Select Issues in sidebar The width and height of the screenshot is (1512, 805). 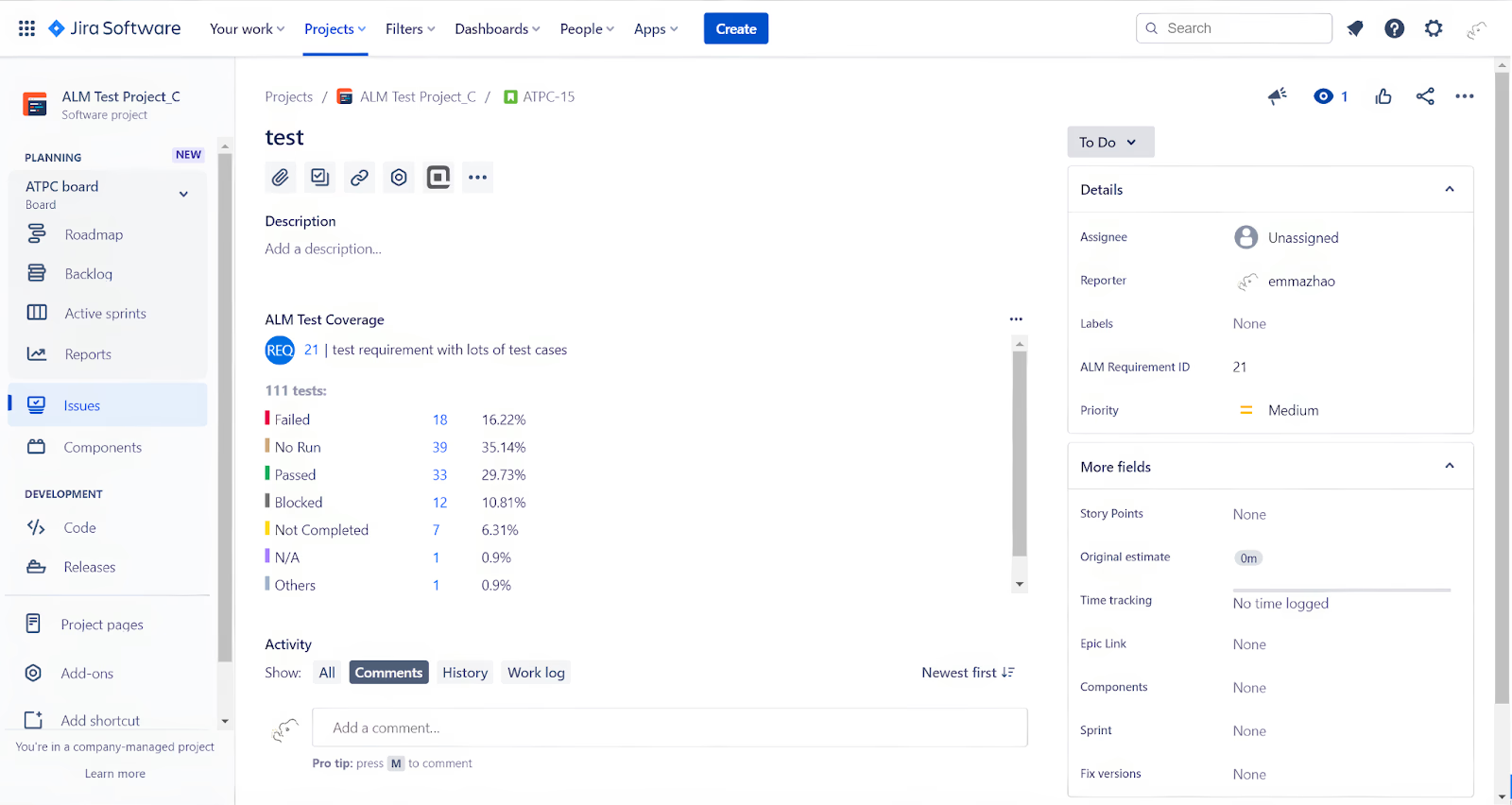[108, 405]
